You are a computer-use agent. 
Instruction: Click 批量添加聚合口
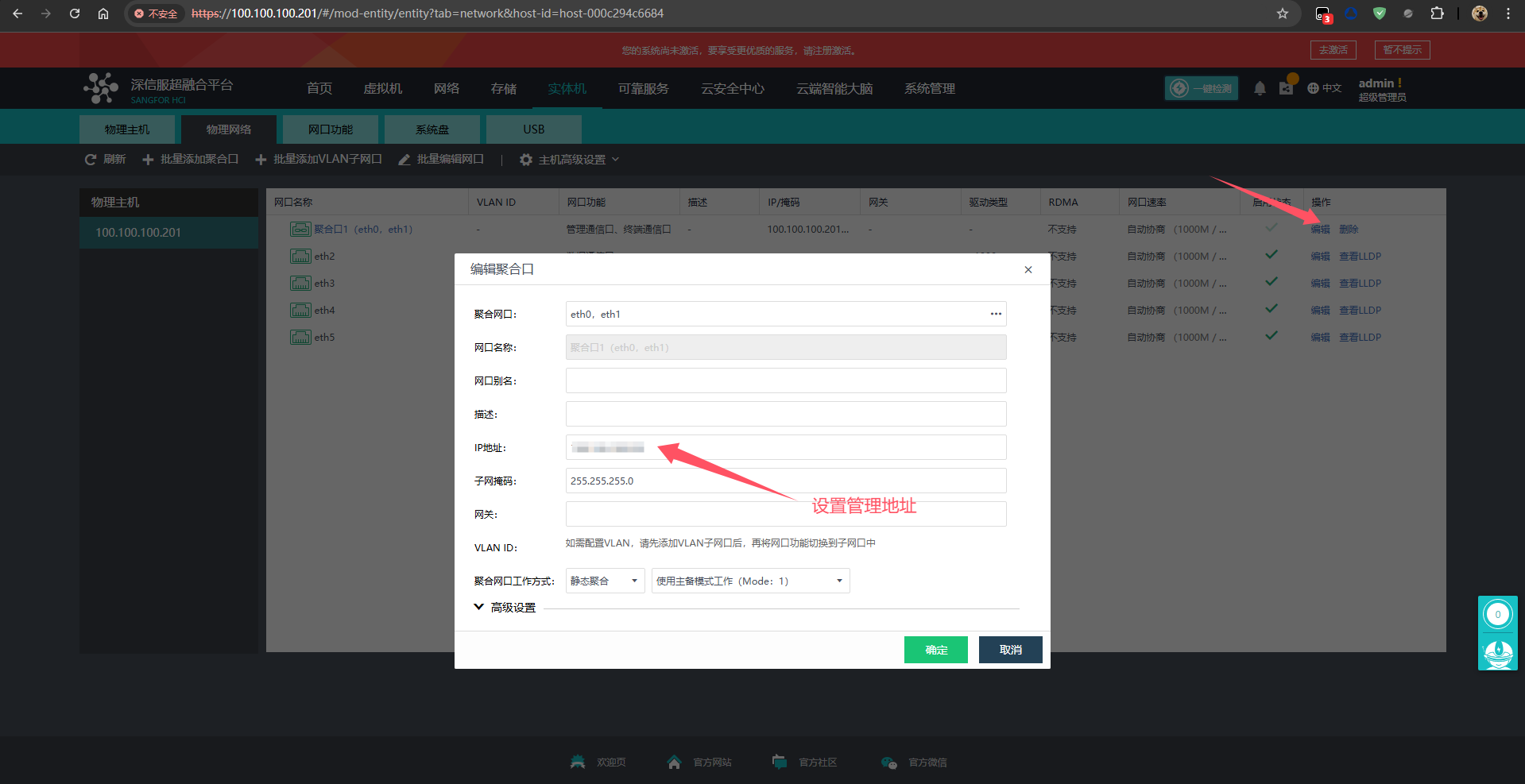point(191,160)
